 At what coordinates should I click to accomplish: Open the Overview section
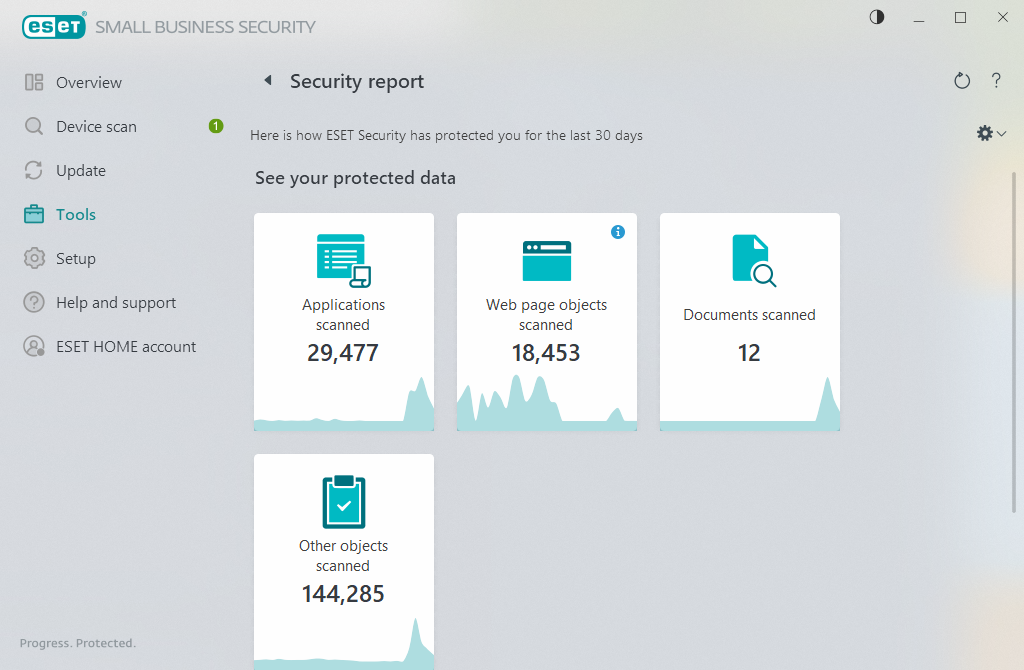(x=89, y=82)
